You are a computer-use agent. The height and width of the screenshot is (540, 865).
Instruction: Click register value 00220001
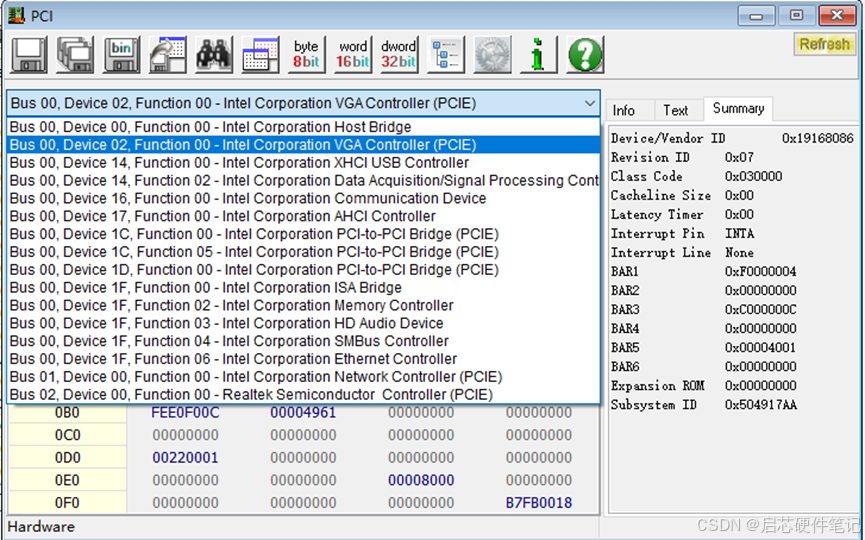point(185,458)
